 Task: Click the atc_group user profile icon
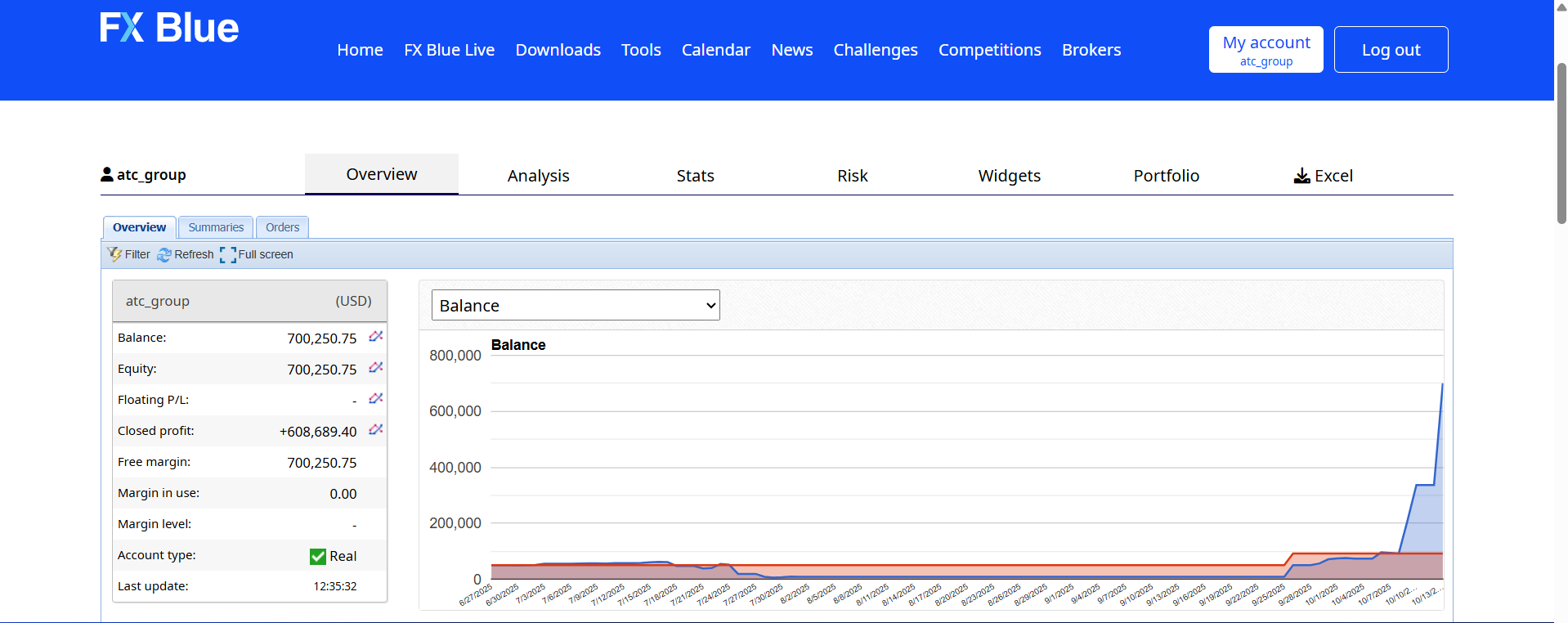click(107, 174)
